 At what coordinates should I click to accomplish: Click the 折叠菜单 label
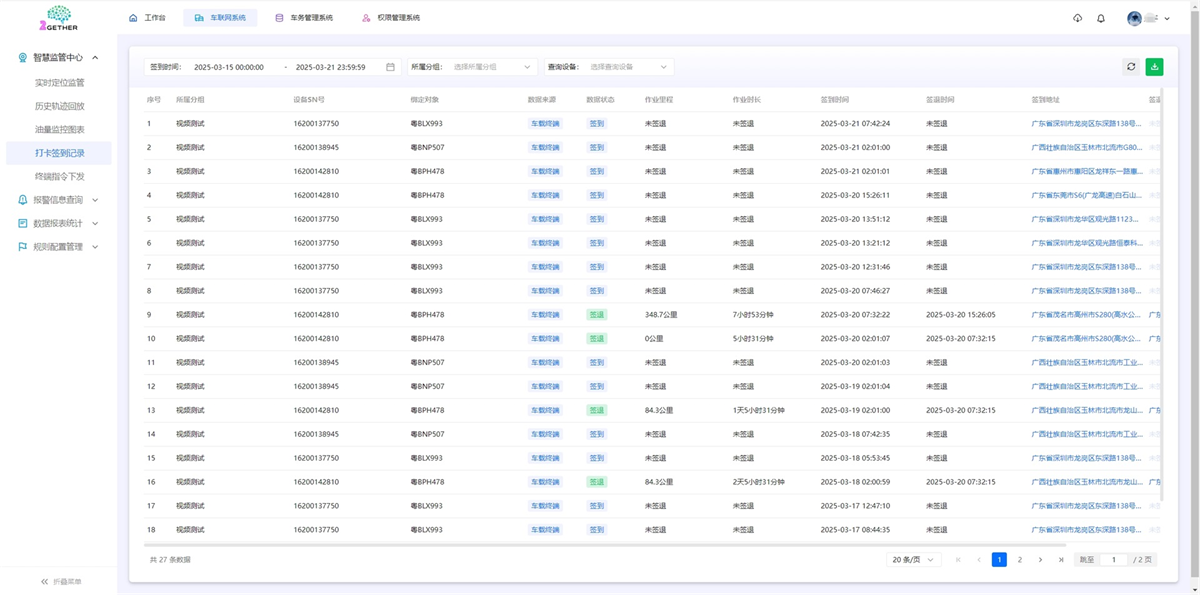(x=67, y=581)
